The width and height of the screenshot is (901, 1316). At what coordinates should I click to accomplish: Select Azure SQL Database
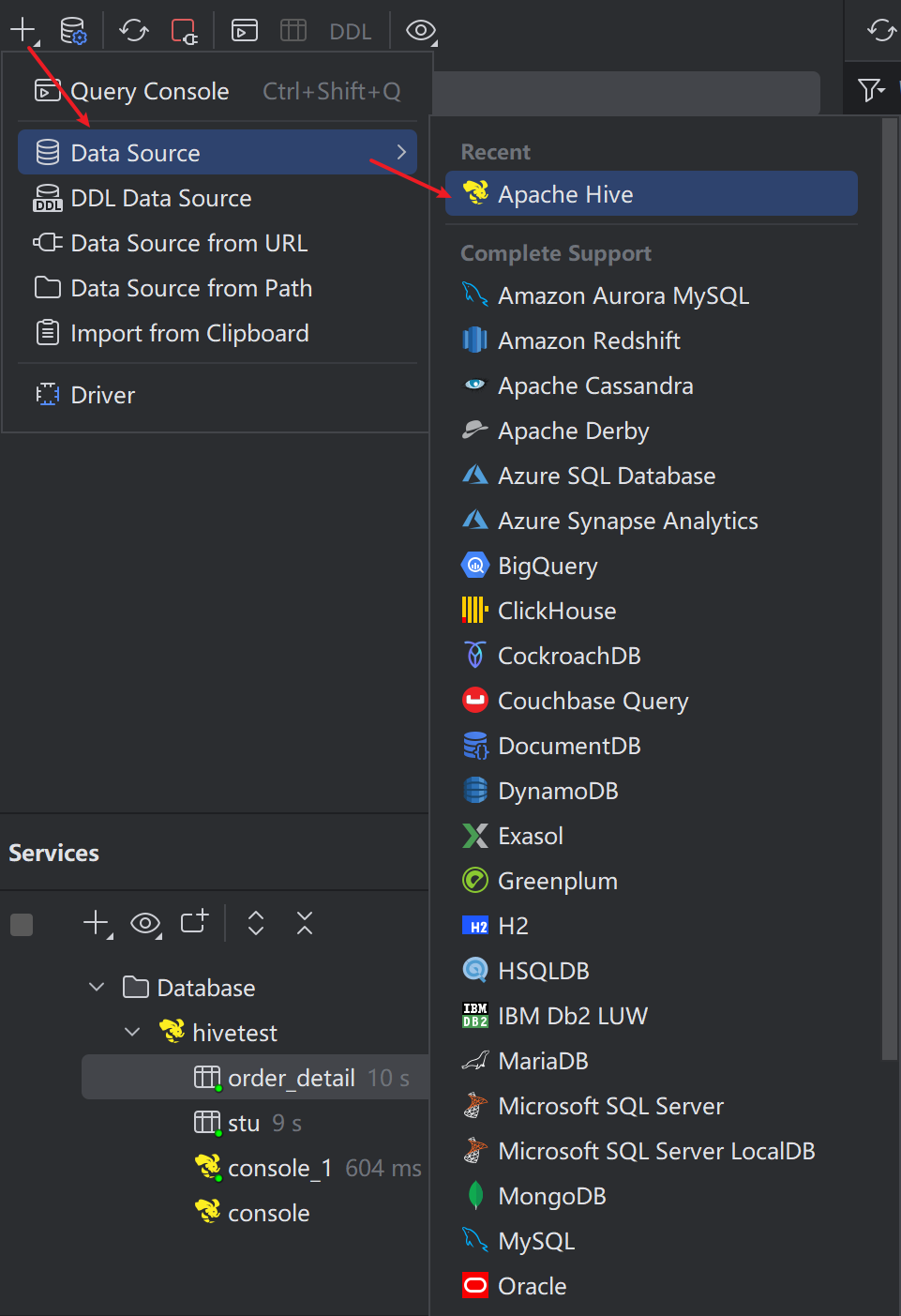pyautogui.click(x=652, y=476)
